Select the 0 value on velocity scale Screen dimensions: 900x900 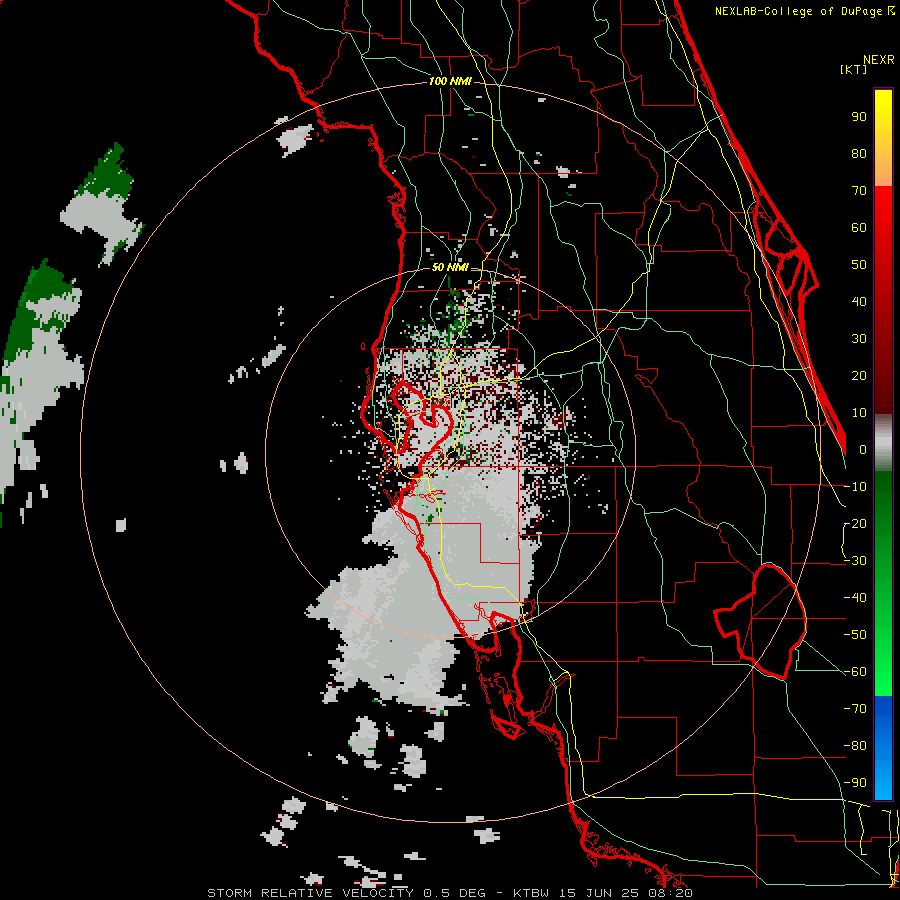(x=863, y=449)
